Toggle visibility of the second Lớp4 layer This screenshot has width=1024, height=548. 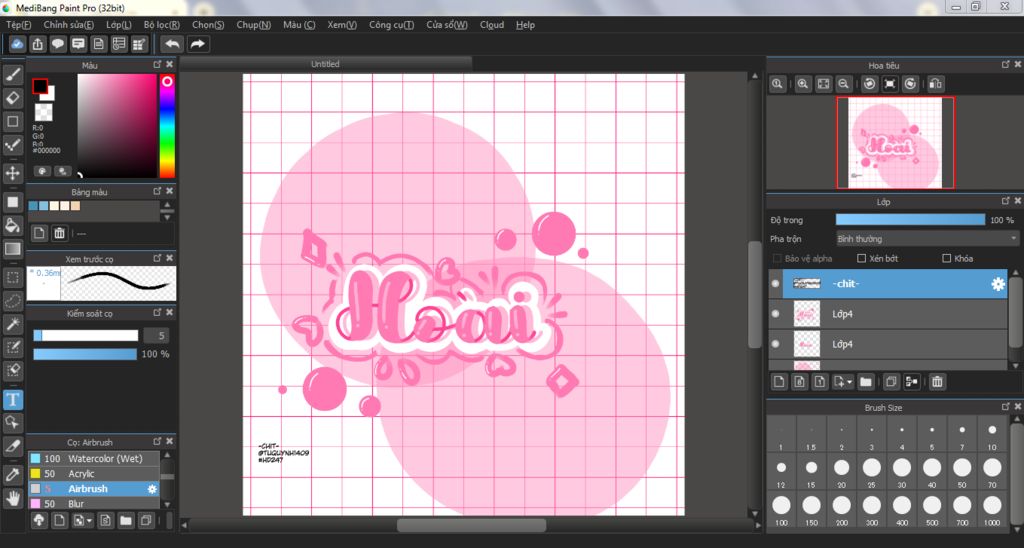coord(775,344)
